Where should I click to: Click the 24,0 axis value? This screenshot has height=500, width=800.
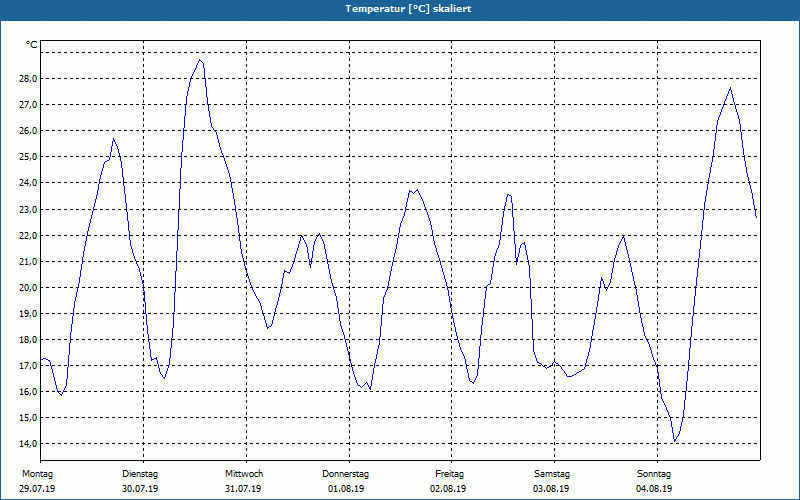(29, 183)
